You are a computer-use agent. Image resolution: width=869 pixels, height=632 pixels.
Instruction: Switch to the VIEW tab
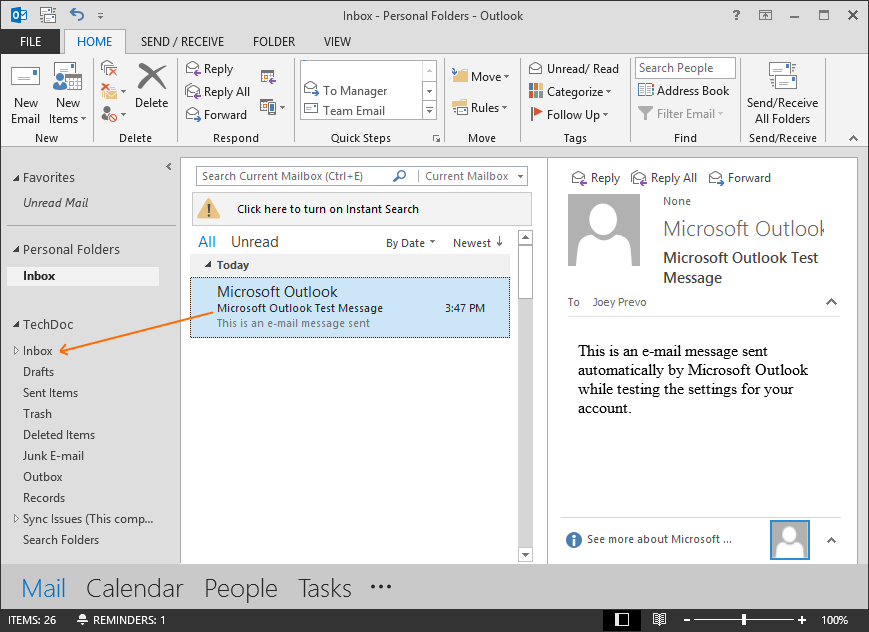click(x=337, y=42)
